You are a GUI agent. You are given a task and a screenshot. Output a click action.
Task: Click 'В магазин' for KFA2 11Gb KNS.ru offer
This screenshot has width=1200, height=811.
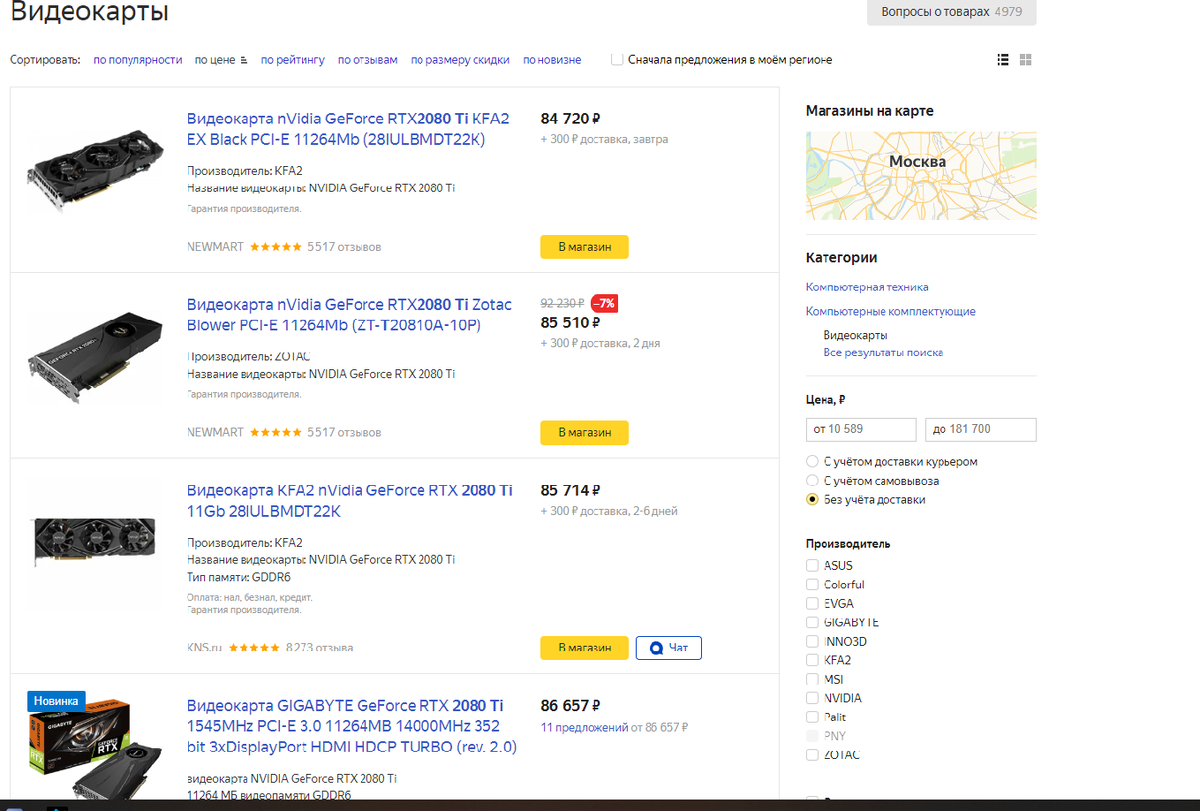584,648
